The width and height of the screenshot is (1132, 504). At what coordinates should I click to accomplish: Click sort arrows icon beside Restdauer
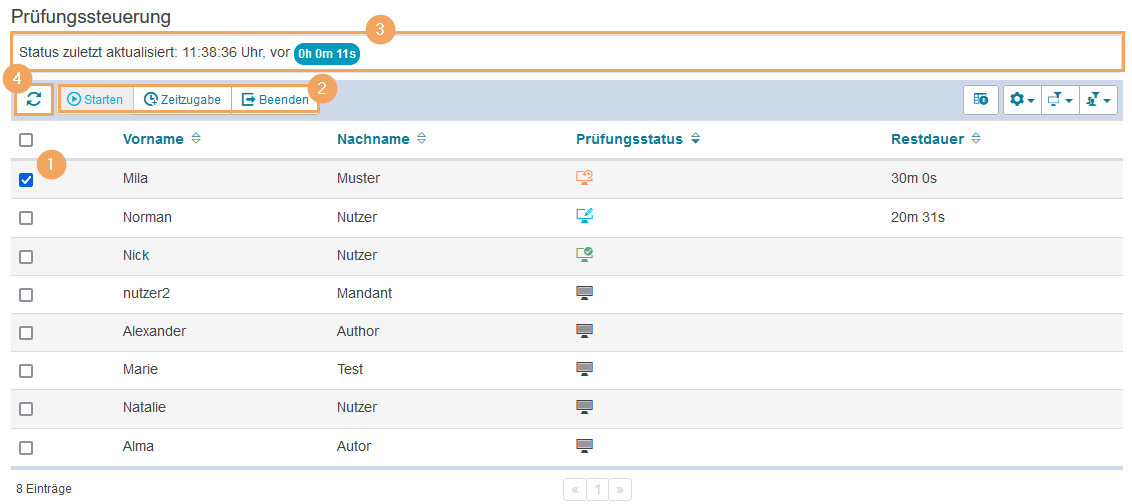click(x=976, y=139)
